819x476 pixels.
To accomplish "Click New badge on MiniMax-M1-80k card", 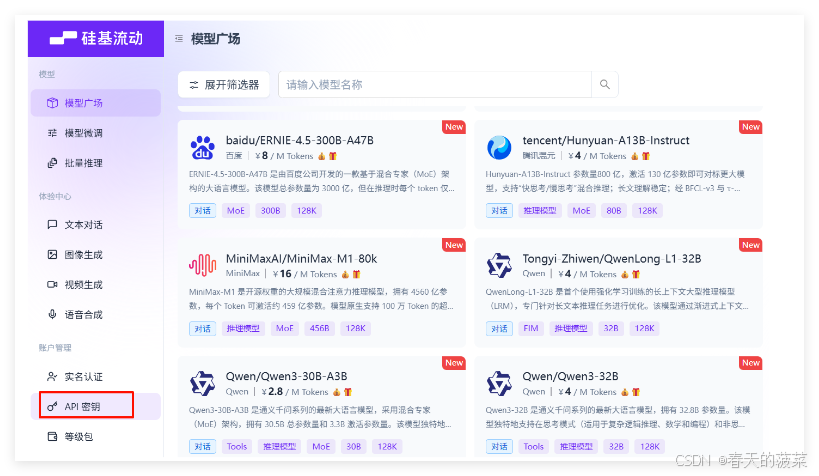I will tap(454, 245).
